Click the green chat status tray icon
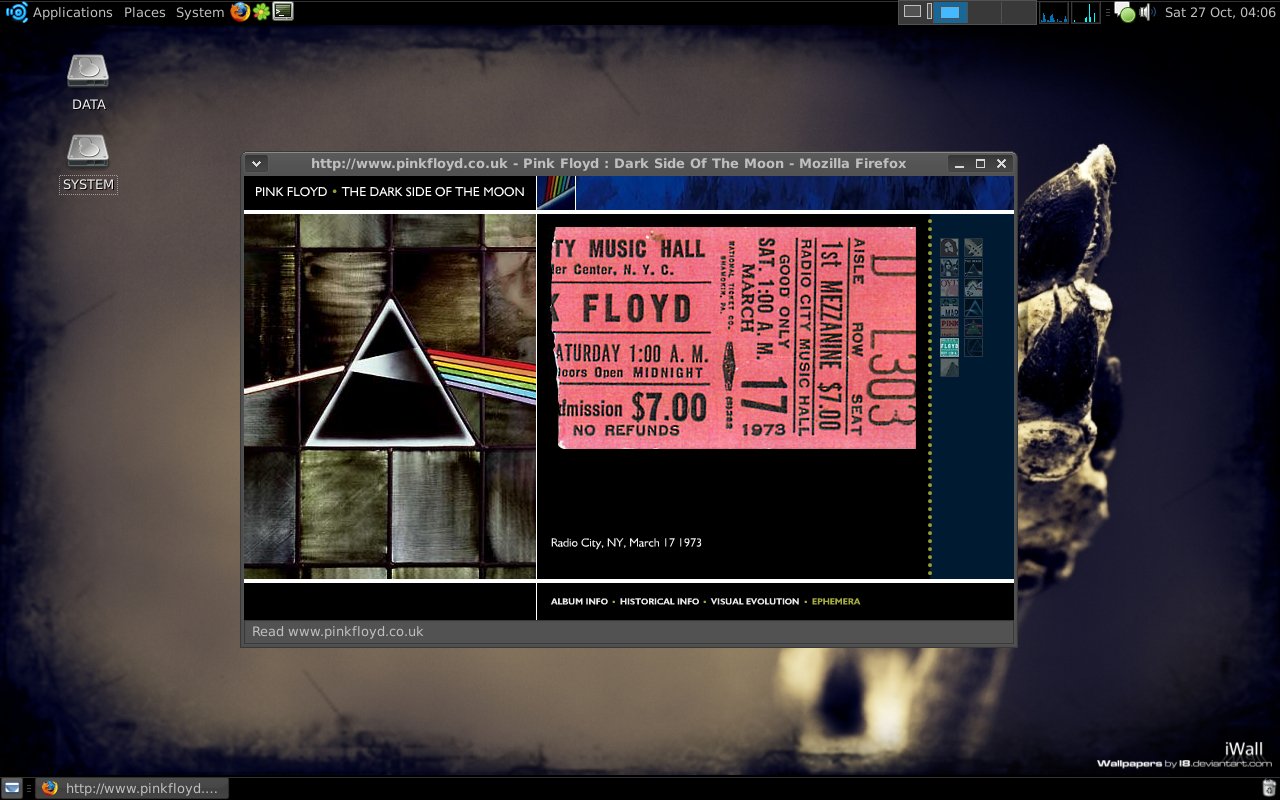The width and height of the screenshot is (1280, 800). coord(1125,12)
